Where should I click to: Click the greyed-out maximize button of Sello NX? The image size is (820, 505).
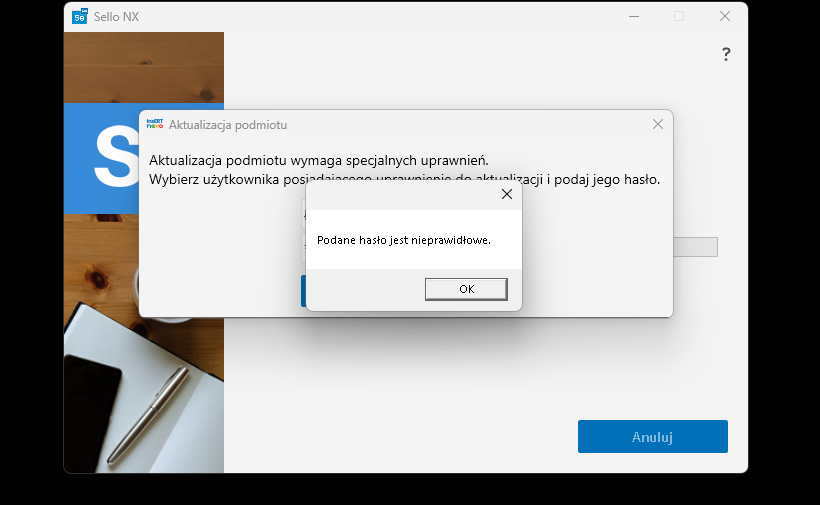pos(679,16)
